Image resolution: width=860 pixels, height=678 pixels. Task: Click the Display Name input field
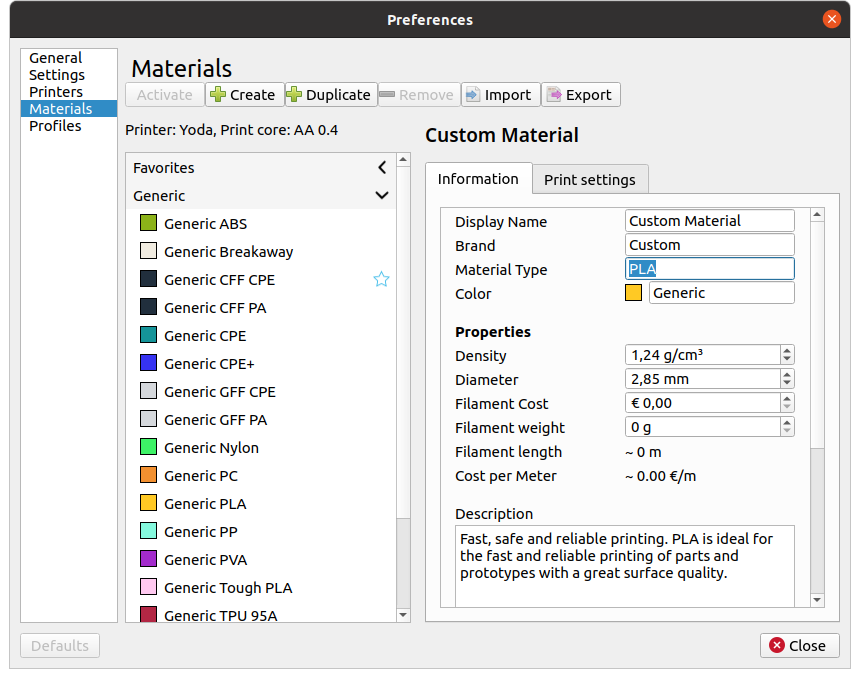pos(710,221)
